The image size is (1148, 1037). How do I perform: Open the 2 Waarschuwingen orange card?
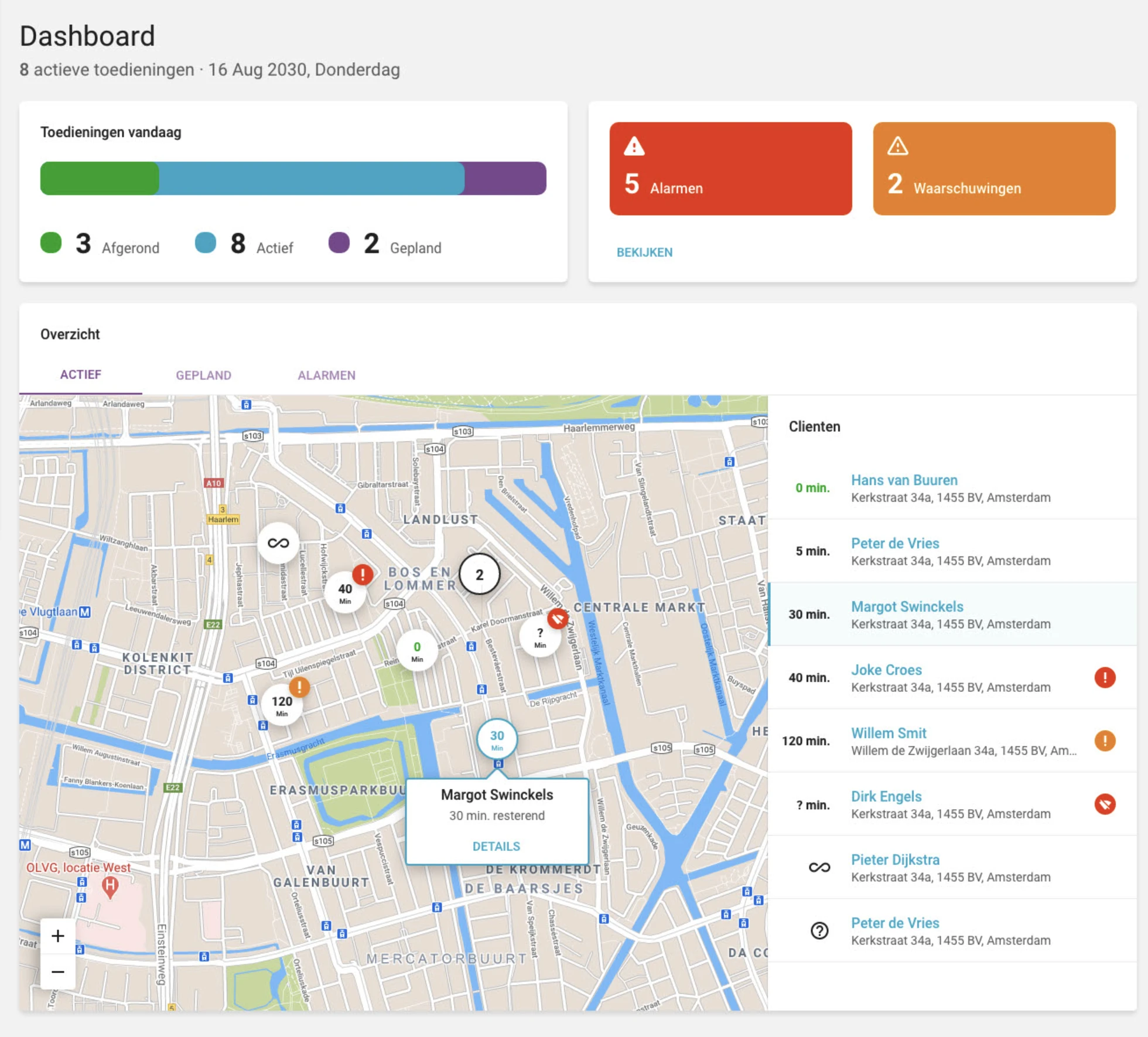[994, 169]
